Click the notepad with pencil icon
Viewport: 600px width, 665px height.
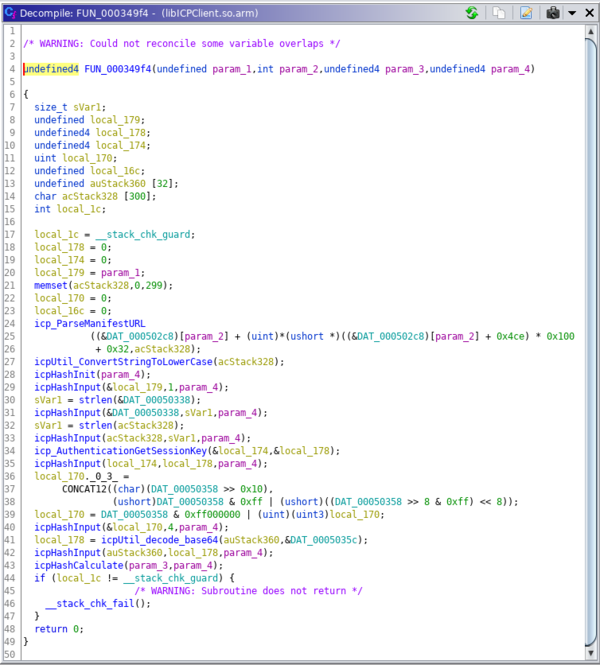click(526, 13)
